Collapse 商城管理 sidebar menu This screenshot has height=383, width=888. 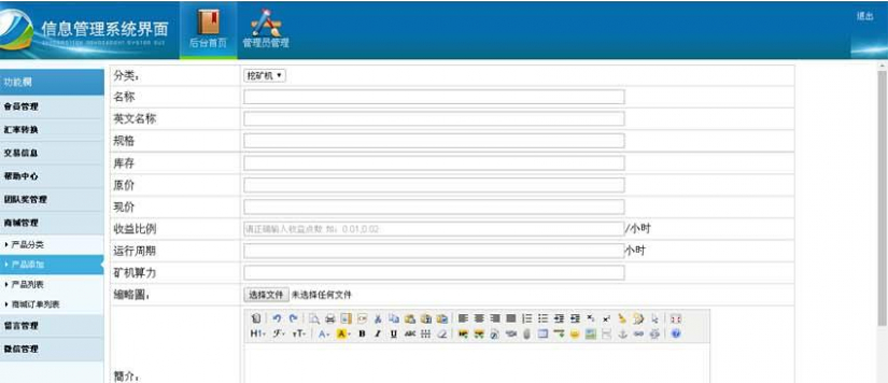[x=52, y=223]
